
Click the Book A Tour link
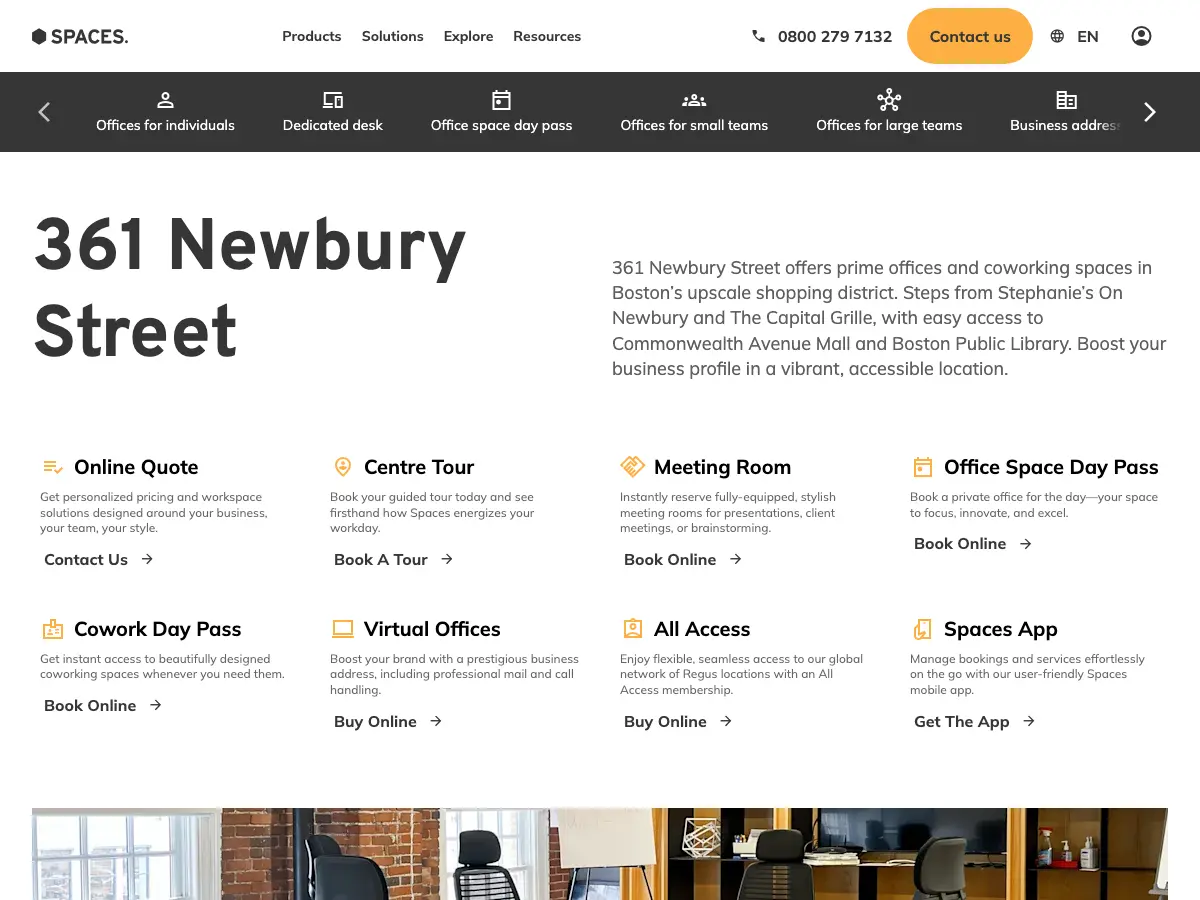click(x=394, y=560)
